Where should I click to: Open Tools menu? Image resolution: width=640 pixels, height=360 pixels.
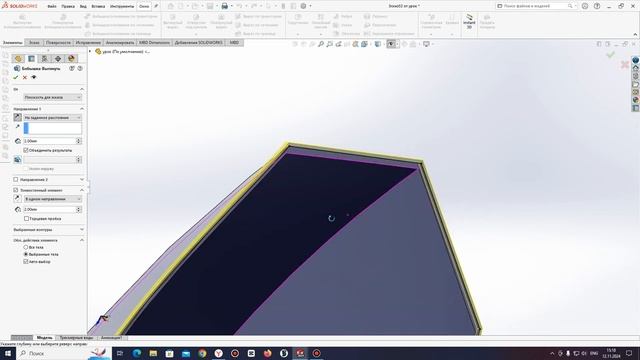click(x=122, y=7)
